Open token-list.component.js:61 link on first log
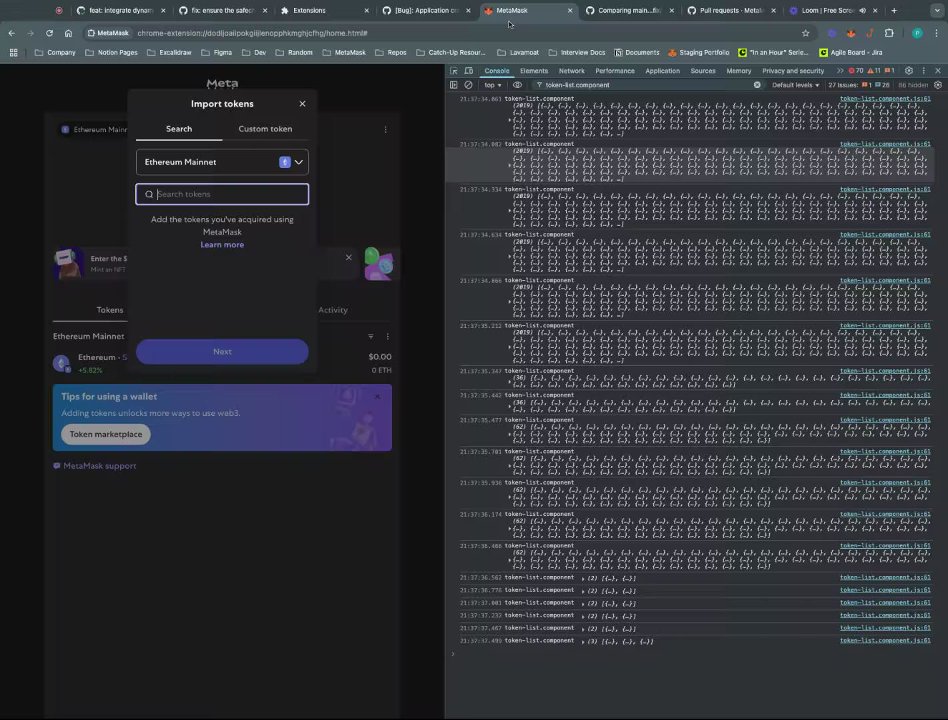The width and height of the screenshot is (948, 720). pyautogui.click(x=885, y=99)
